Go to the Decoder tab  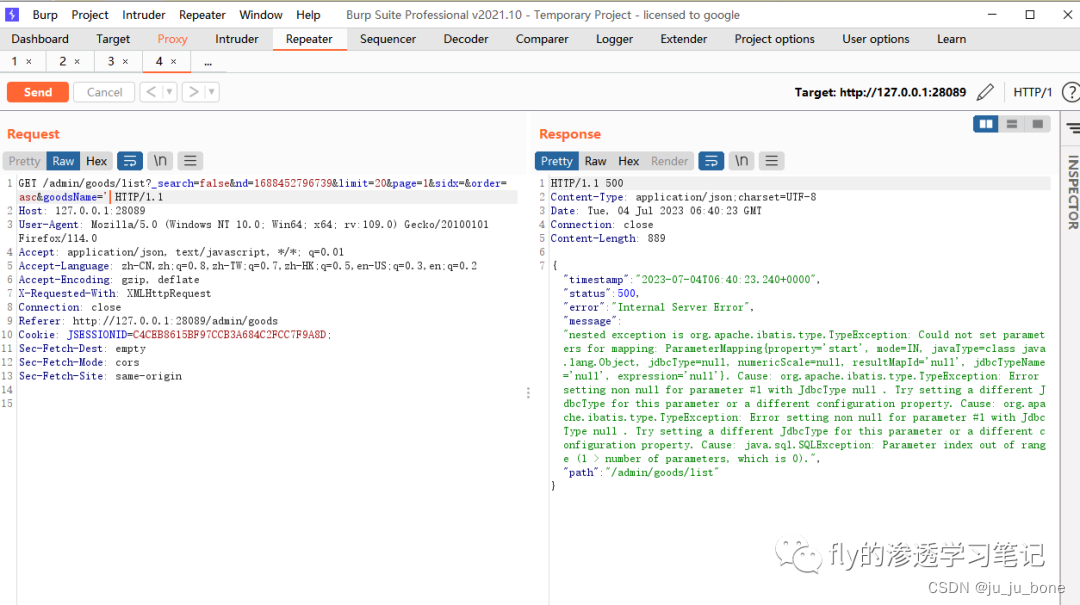466,39
